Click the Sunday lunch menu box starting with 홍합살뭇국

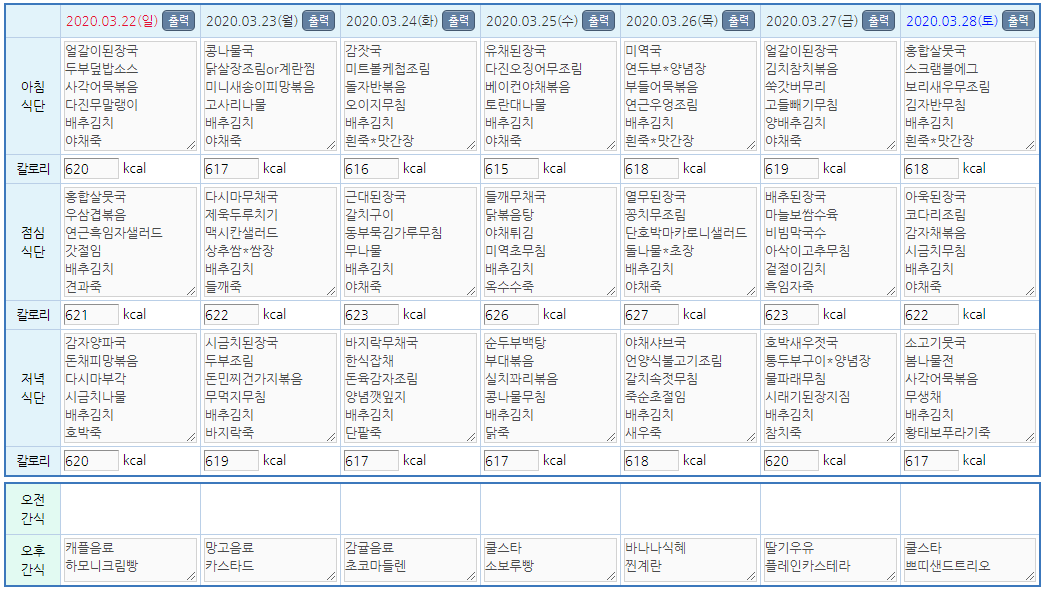129,242
